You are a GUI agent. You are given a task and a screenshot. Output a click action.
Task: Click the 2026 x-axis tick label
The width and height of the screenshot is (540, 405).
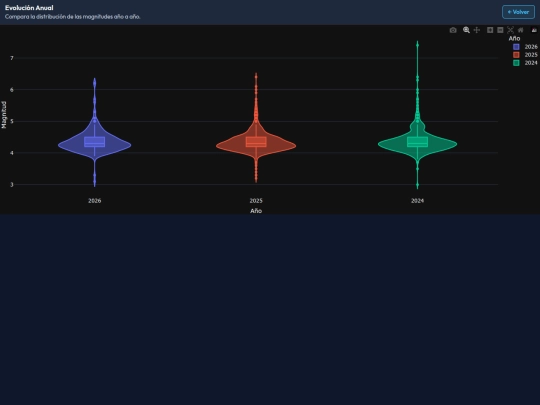[95, 200]
